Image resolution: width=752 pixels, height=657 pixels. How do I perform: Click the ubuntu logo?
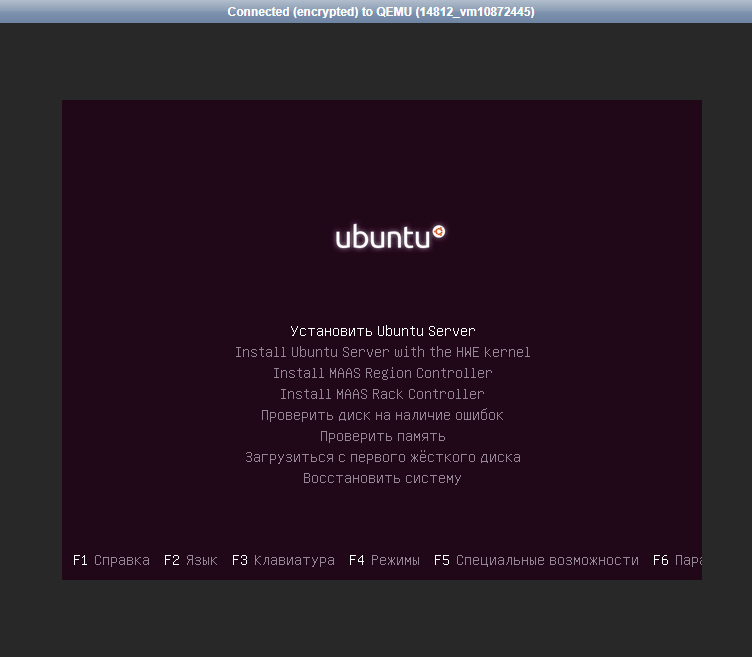[x=390, y=236]
